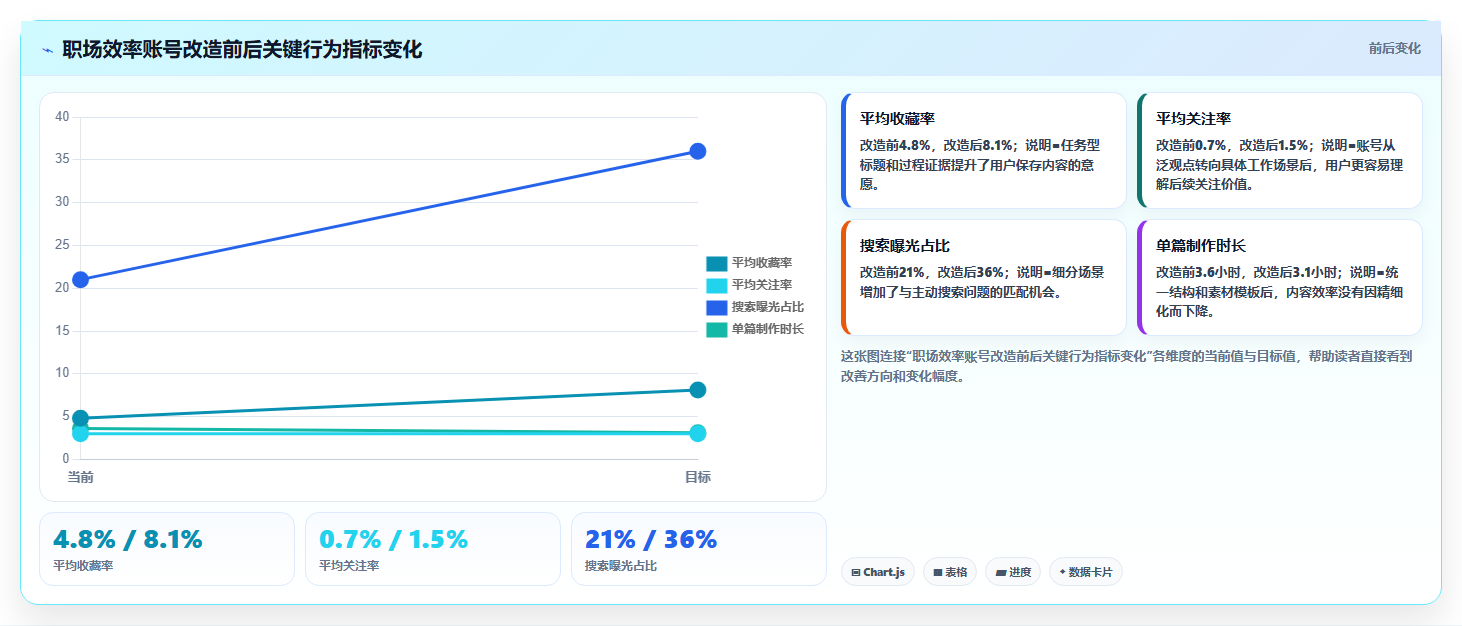Click 搜索曝光占比 legend label
Screen dimensions: 1462x626
click(768, 307)
